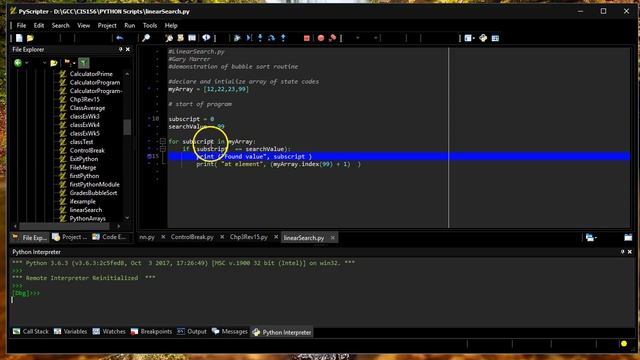Click the File Explorer horizontal scrollbar
This screenshot has height=360, width=640.
pos(64,226)
